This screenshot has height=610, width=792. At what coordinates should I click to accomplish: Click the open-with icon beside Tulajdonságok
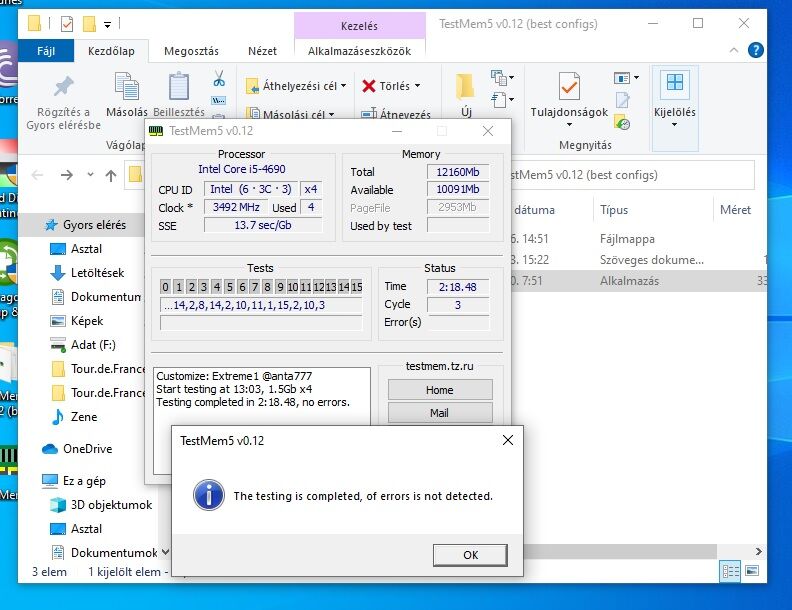(x=622, y=78)
